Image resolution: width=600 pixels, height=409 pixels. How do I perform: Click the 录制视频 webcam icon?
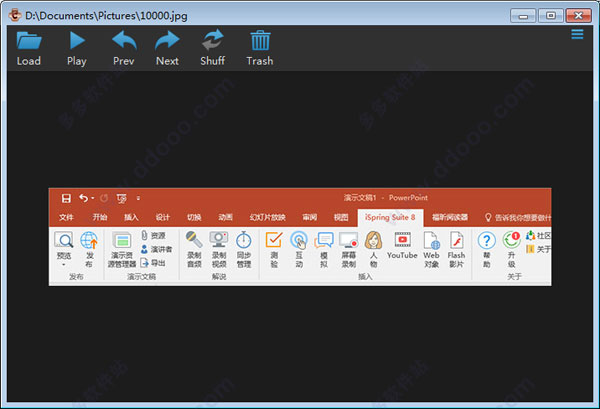coord(219,240)
